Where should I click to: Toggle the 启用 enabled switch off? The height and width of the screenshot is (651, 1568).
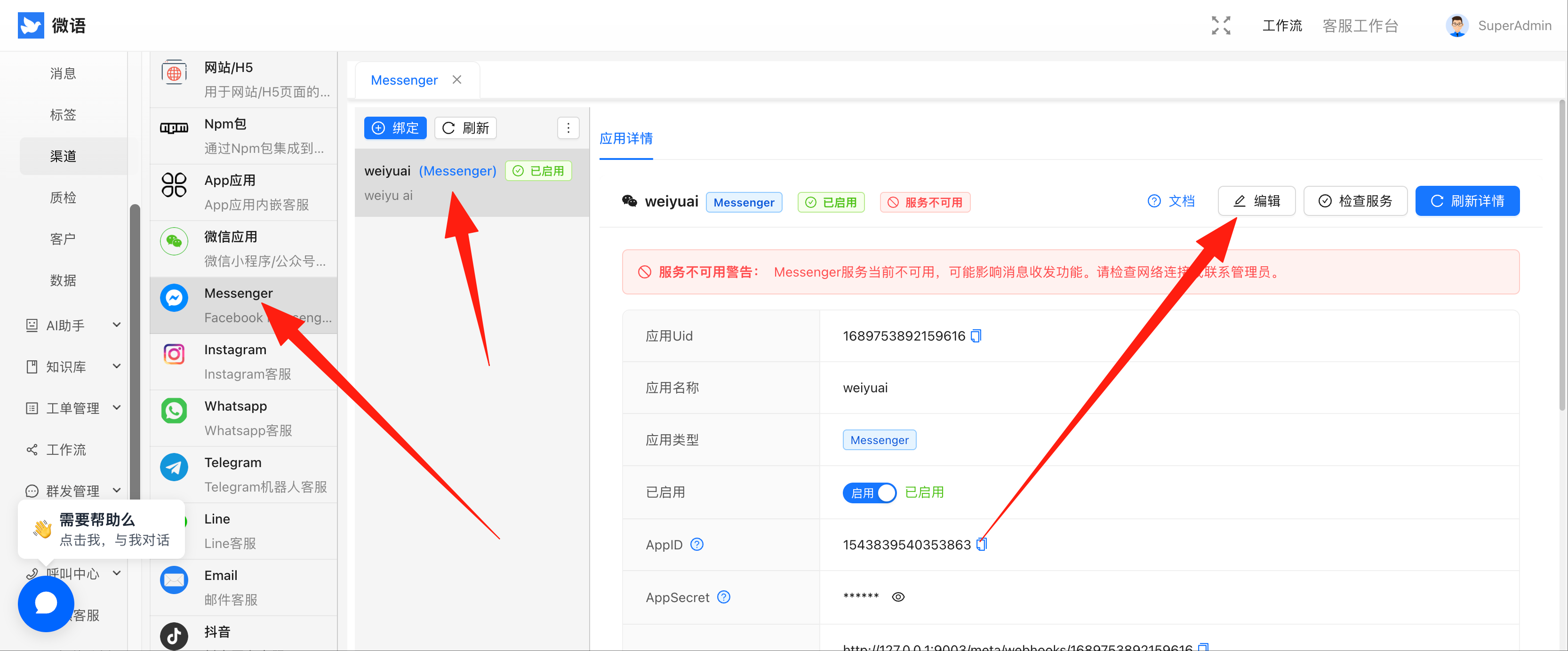click(869, 492)
